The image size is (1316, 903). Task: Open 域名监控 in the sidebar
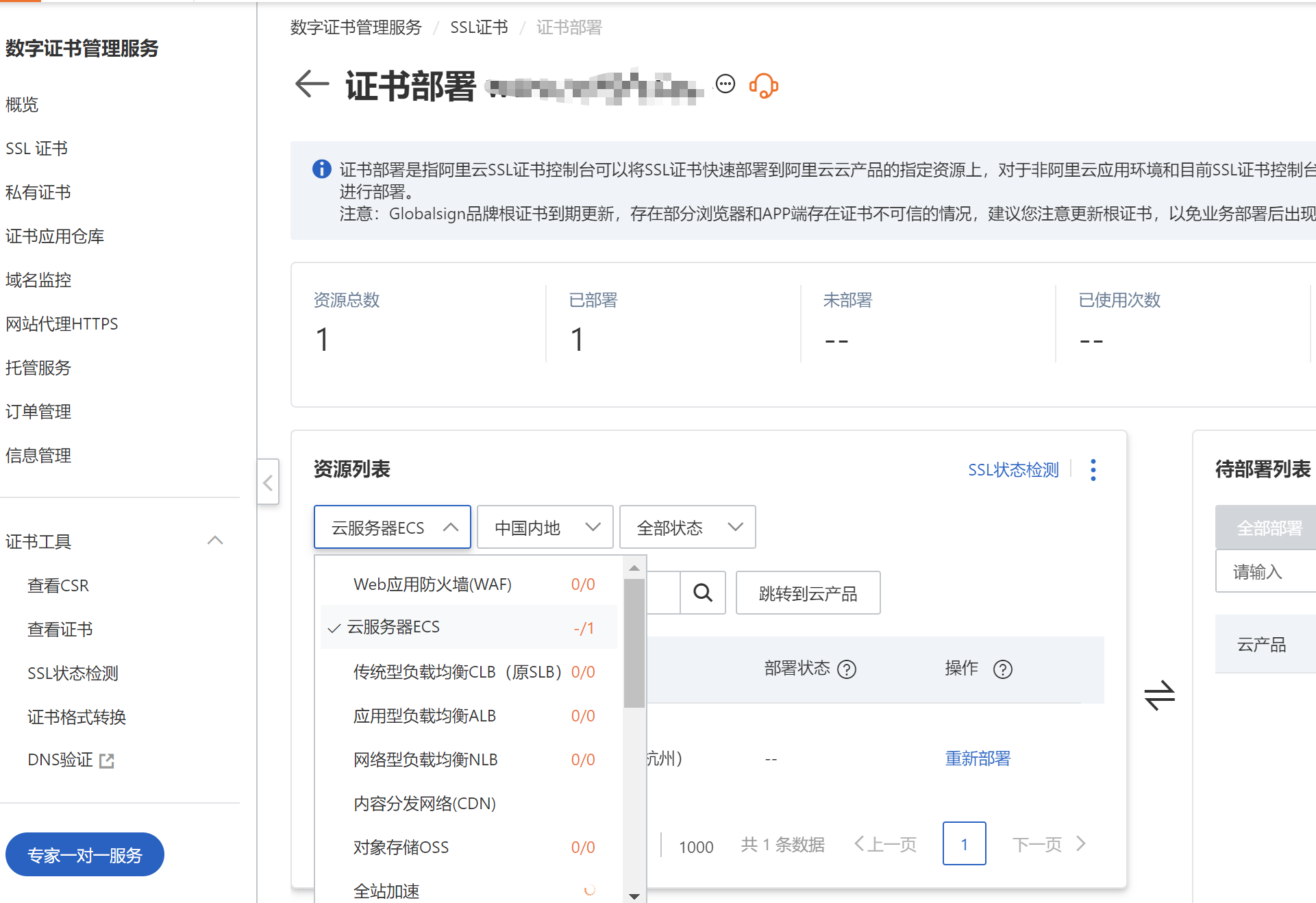click(38, 280)
